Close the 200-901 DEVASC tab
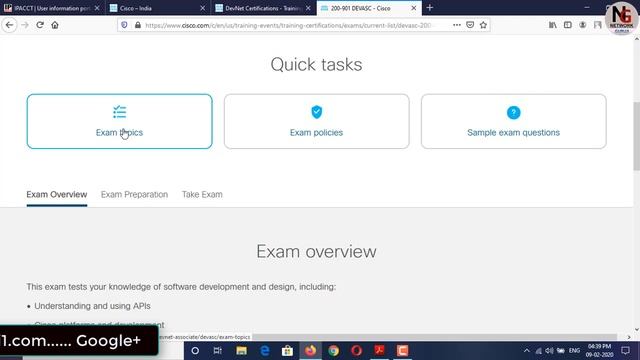Image resolution: width=640 pixels, height=360 pixels. [x=413, y=8]
